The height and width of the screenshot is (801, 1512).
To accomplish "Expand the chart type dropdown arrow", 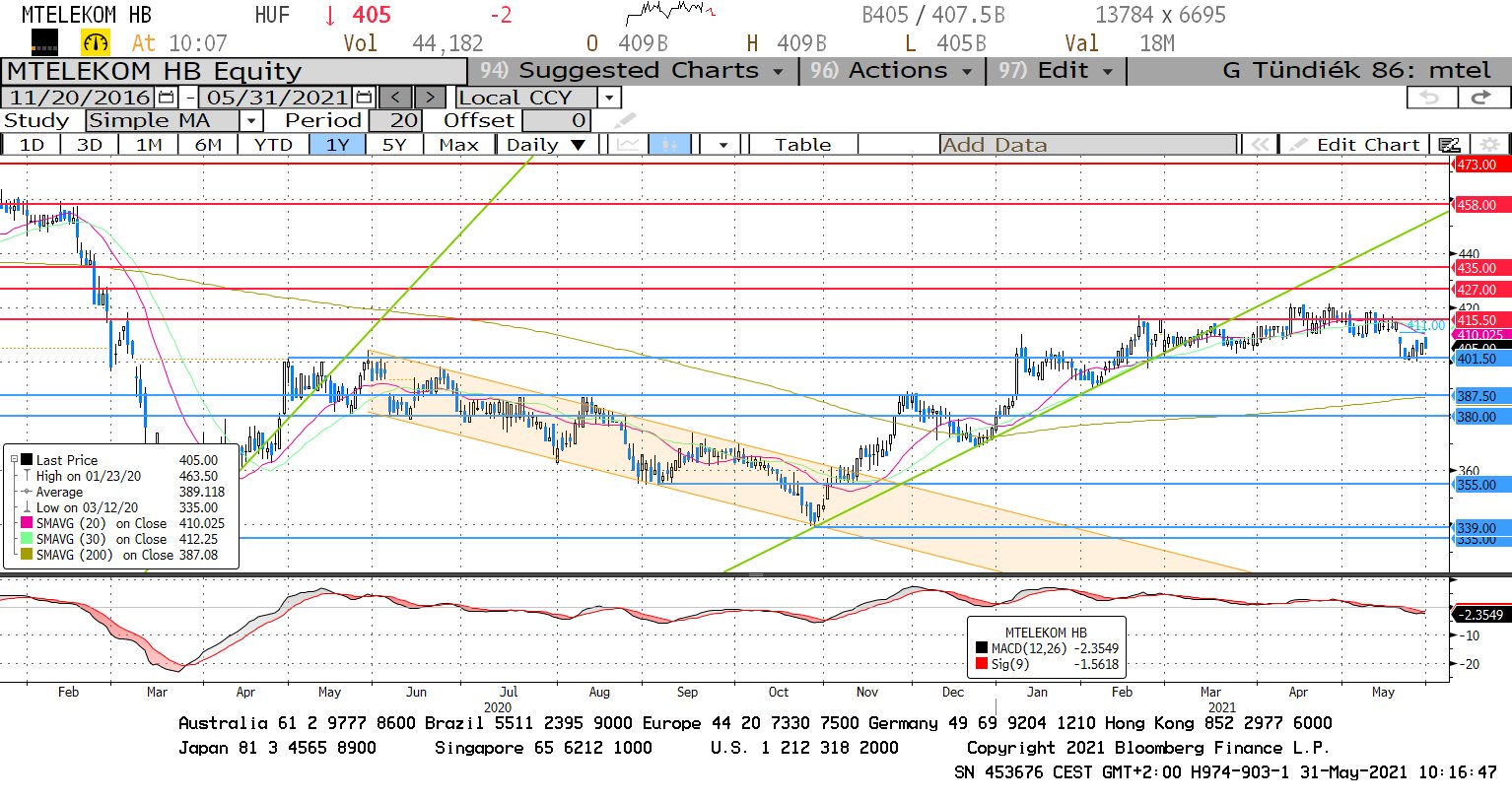I will click(x=723, y=145).
